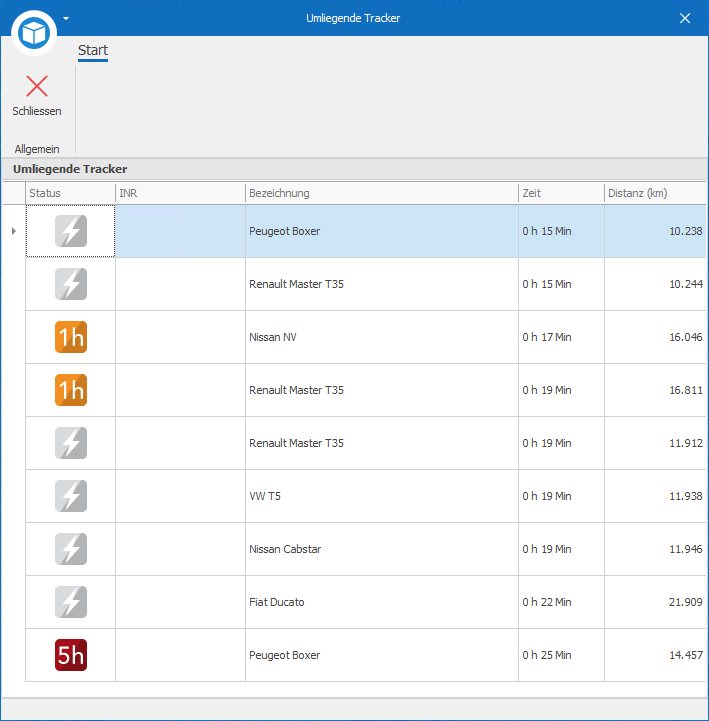Screen dimensions: 709x721
Task: Click the empty INR cell for Fiat Ducato
Action: tap(180, 602)
